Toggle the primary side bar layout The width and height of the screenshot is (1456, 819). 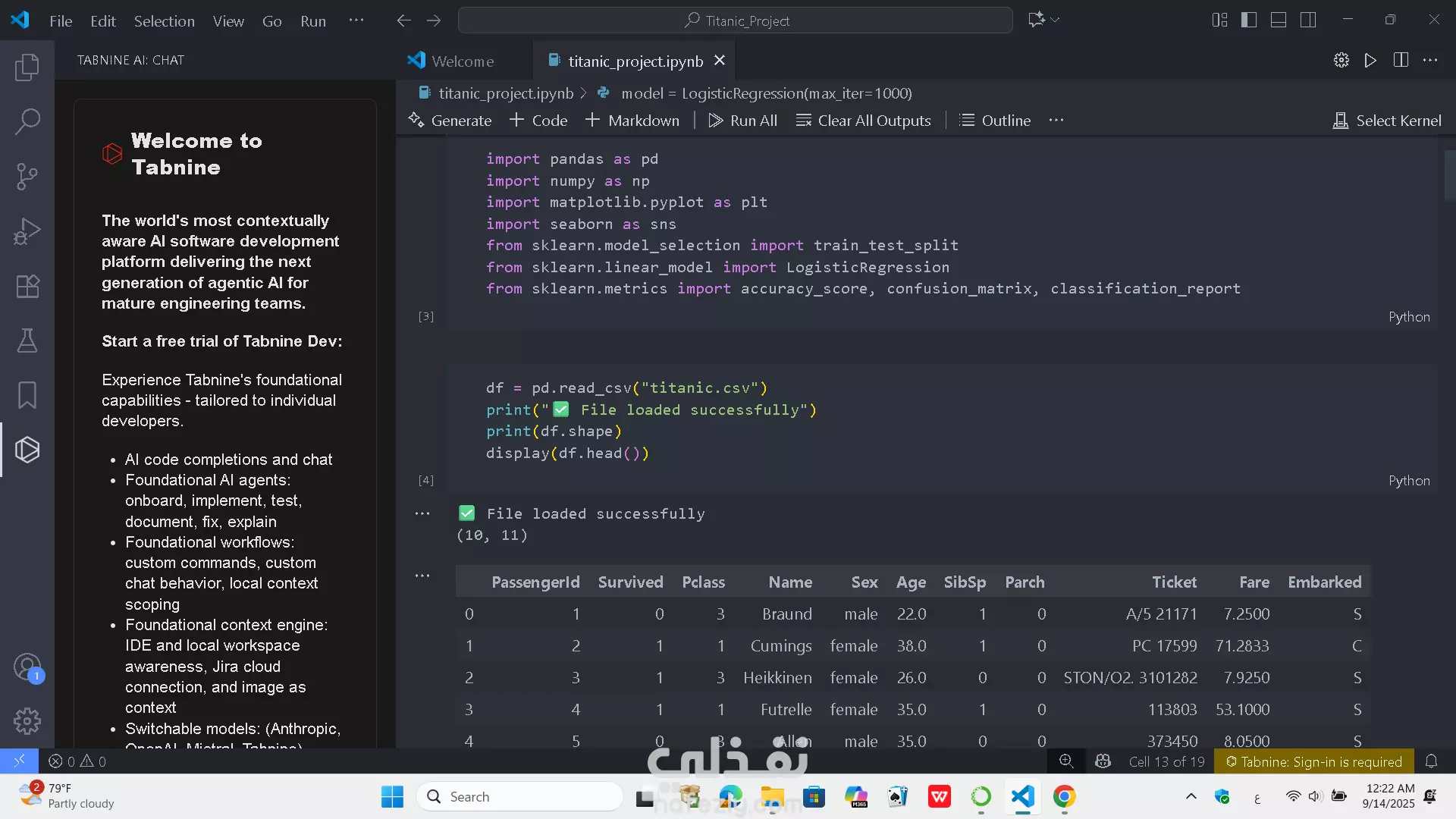(x=1248, y=20)
